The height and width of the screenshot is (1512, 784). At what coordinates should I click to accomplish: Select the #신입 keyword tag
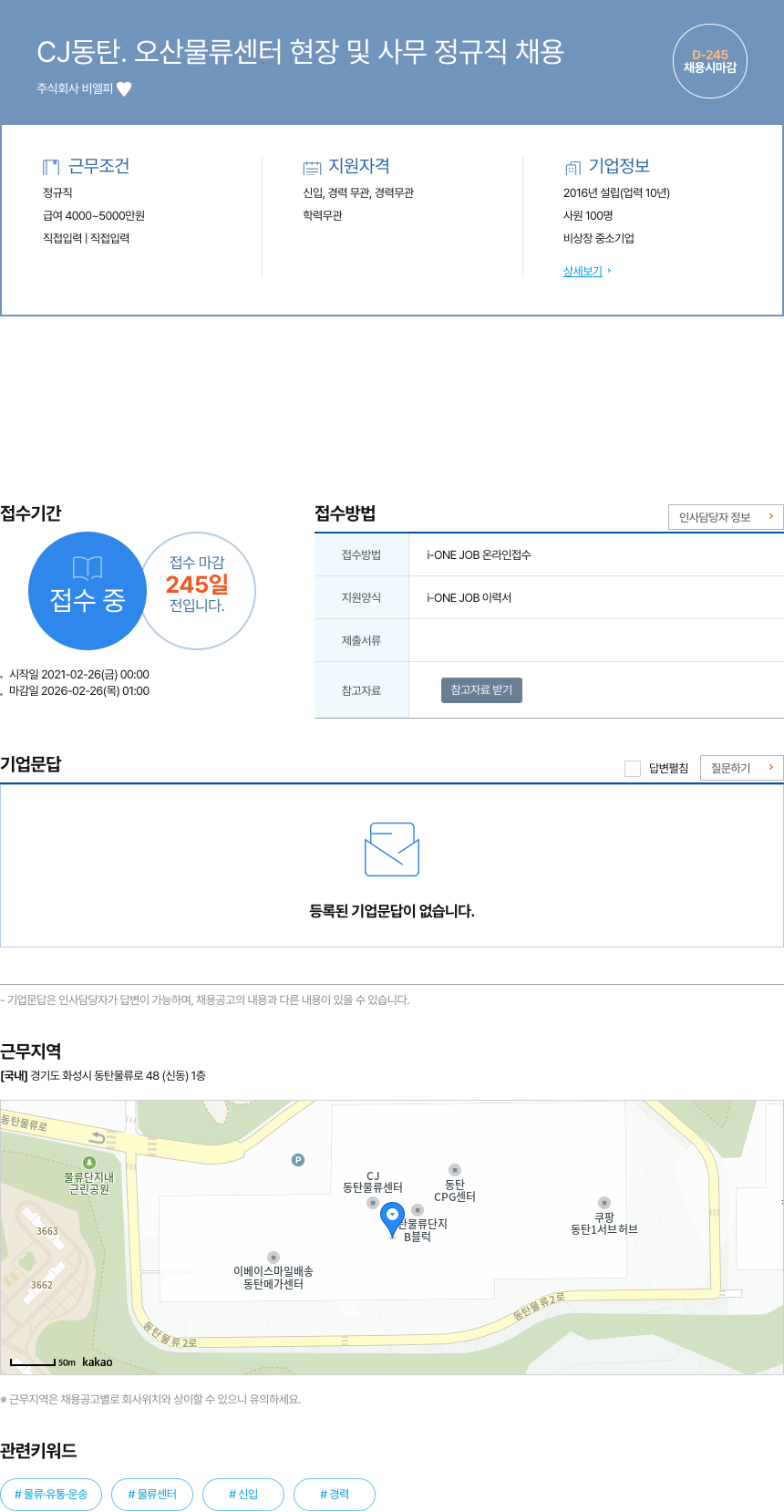[x=243, y=1494]
